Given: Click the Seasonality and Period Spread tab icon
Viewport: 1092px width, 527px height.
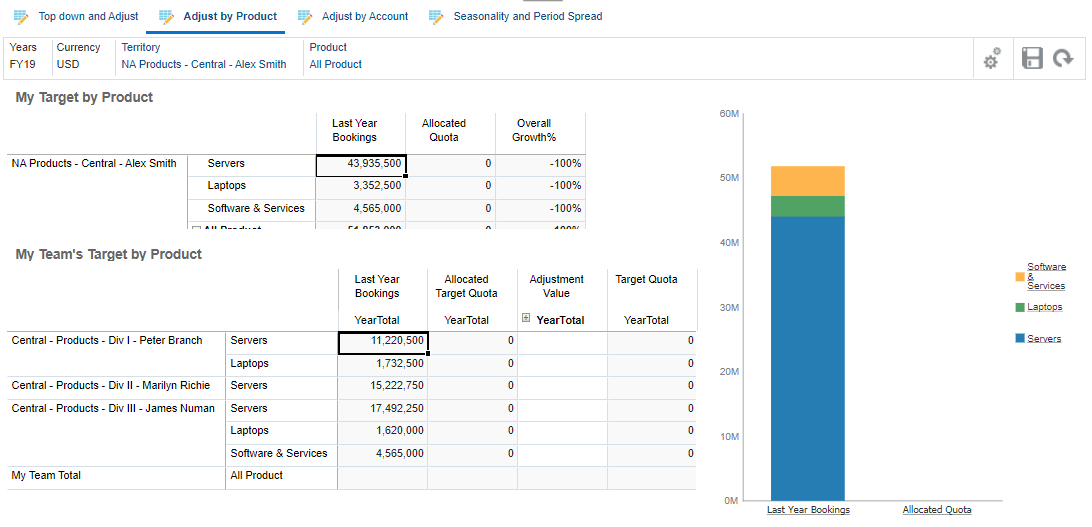Looking at the screenshot, I should (436, 17).
